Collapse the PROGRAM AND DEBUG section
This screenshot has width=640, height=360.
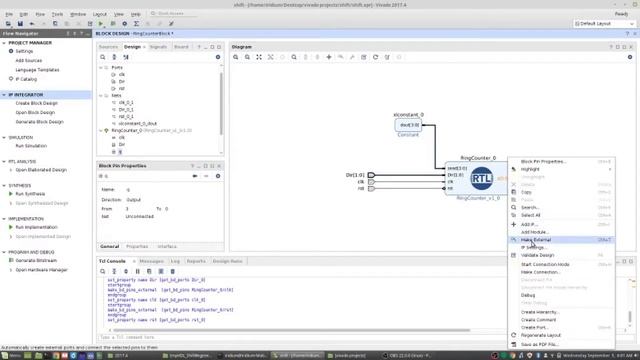4,252
